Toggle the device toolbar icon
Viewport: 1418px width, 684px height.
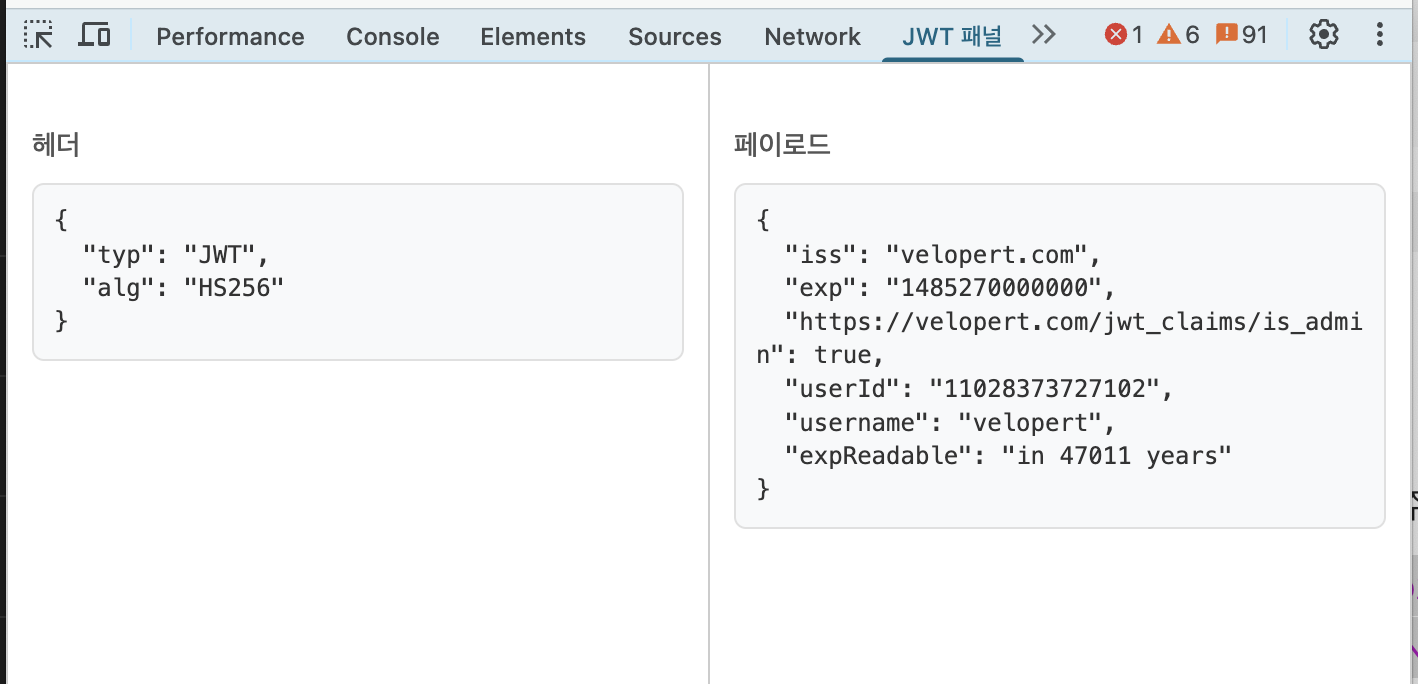click(95, 36)
